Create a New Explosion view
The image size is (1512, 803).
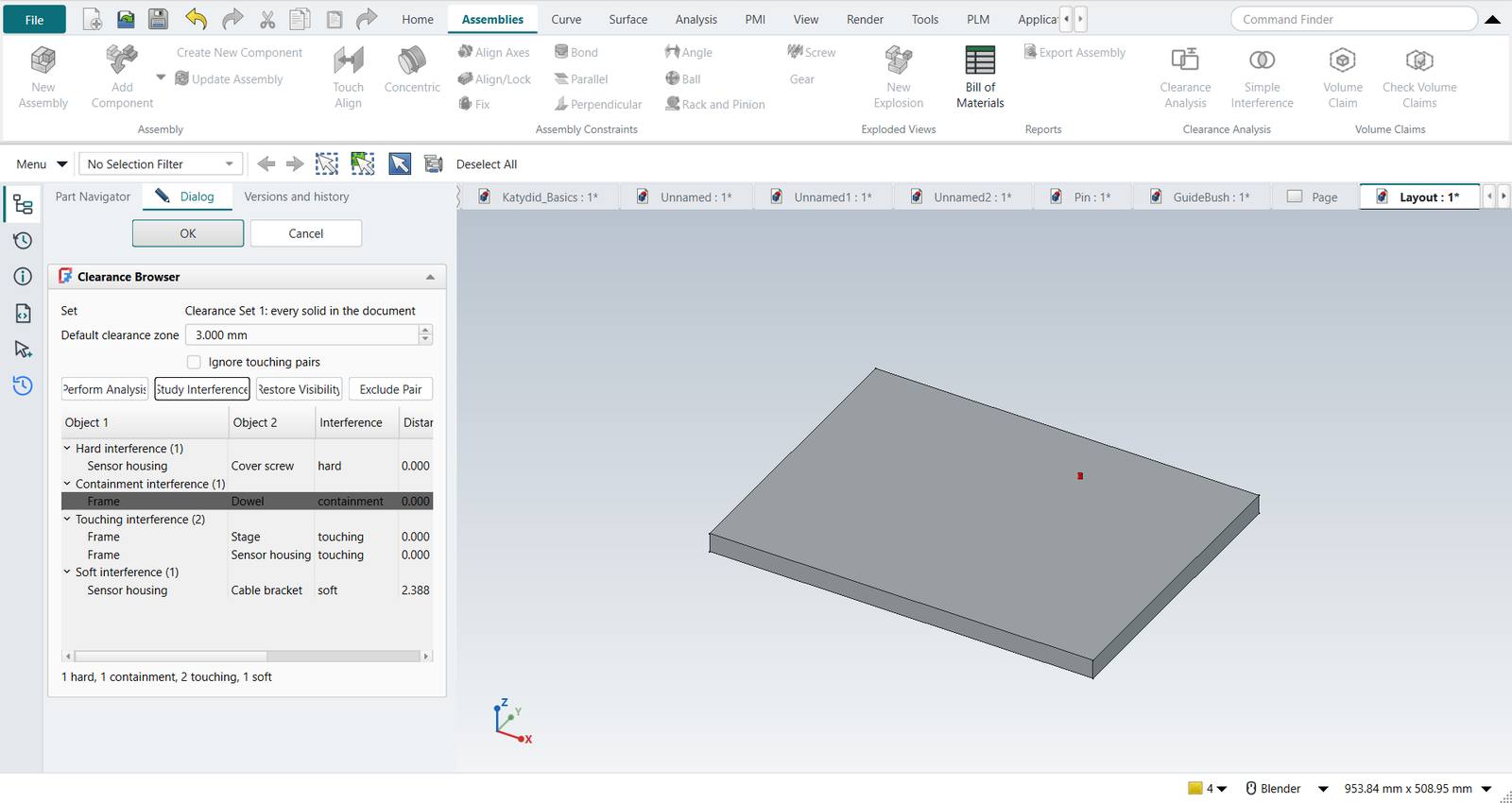pyautogui.click(x=899, y=77)
